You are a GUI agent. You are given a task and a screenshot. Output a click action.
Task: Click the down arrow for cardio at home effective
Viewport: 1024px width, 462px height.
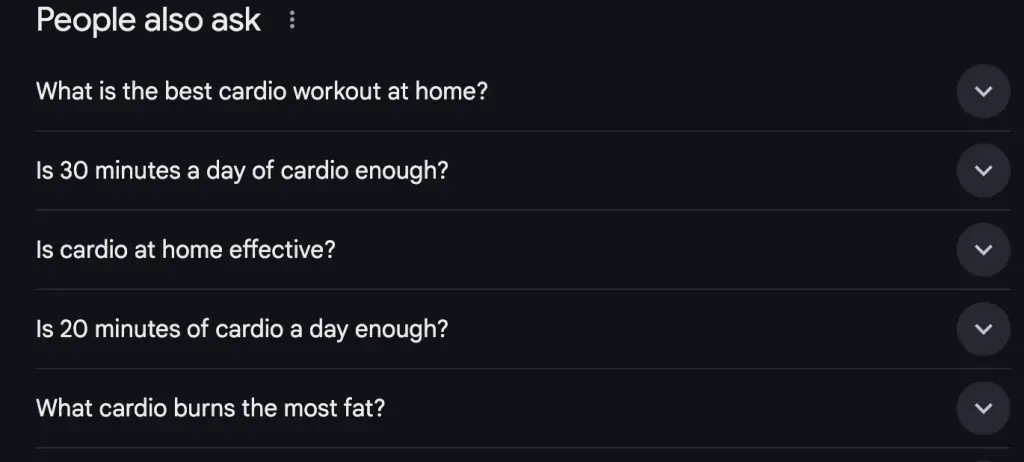point(984,250)
